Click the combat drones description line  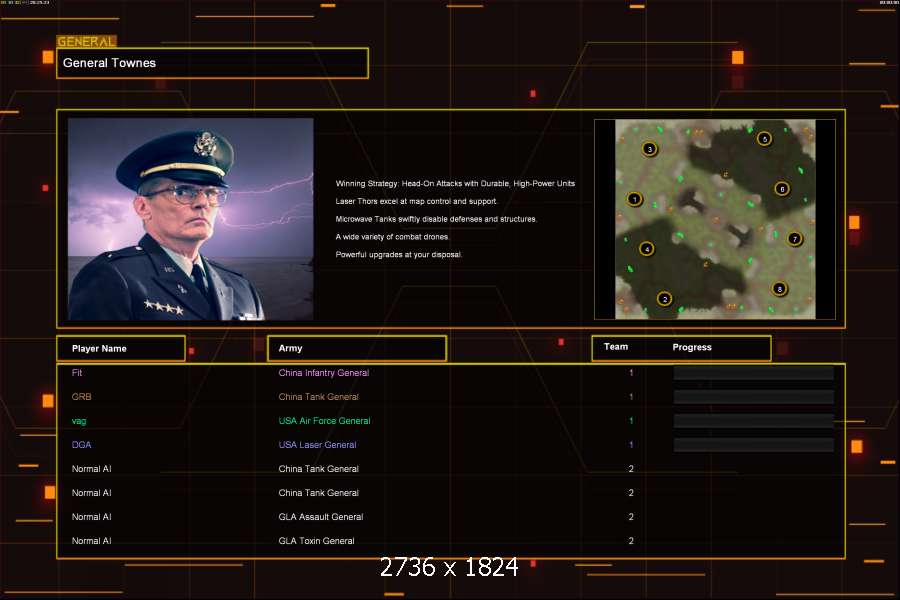pyautogui.click(x=393, y=237)
